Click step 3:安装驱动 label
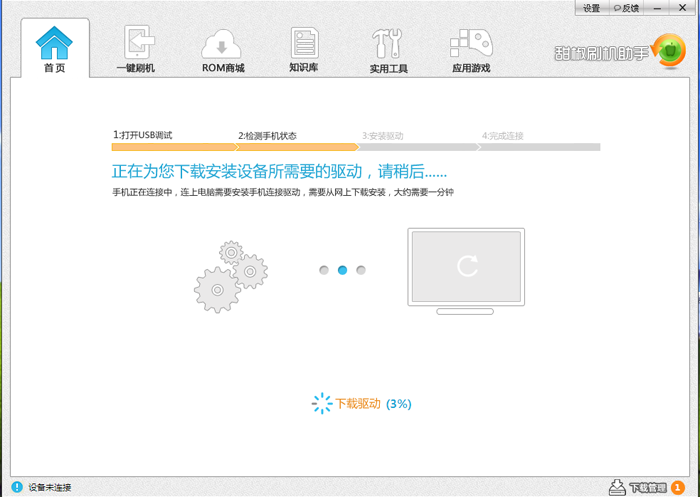Screen dimensions: 700x497 pos(383,136)
